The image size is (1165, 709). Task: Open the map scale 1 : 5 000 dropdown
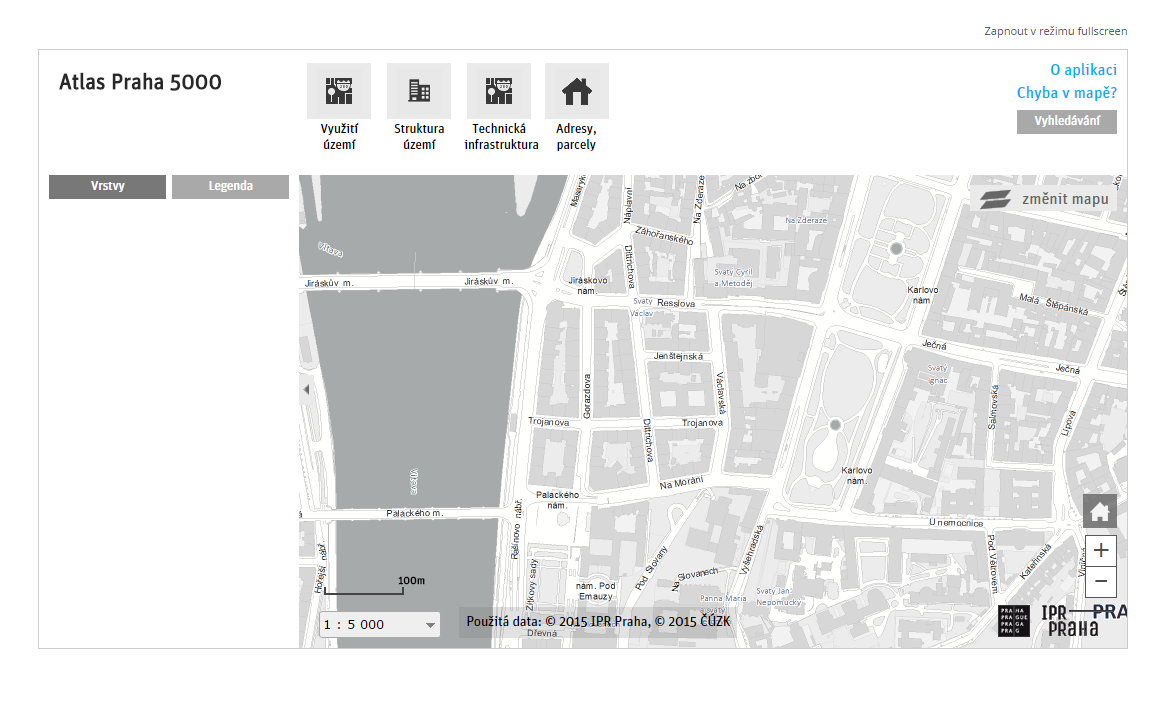pyautogui.click(x=380, y=624)
